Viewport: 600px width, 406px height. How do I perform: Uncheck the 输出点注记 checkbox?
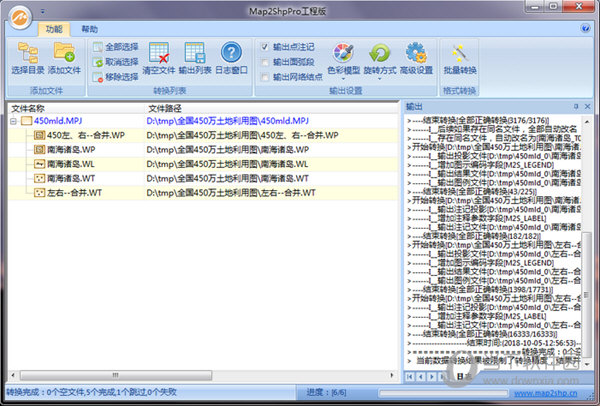tap(265, 47)
